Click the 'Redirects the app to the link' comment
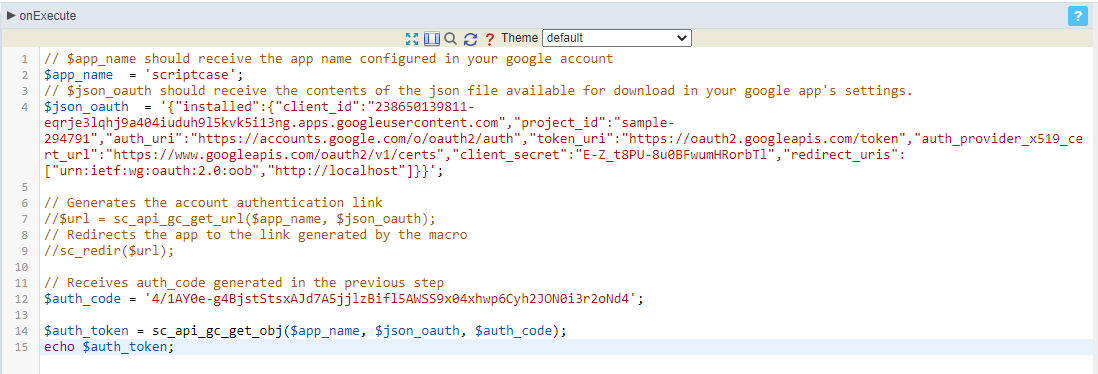This screenshot has width=1098, height=374. (256, 235)
